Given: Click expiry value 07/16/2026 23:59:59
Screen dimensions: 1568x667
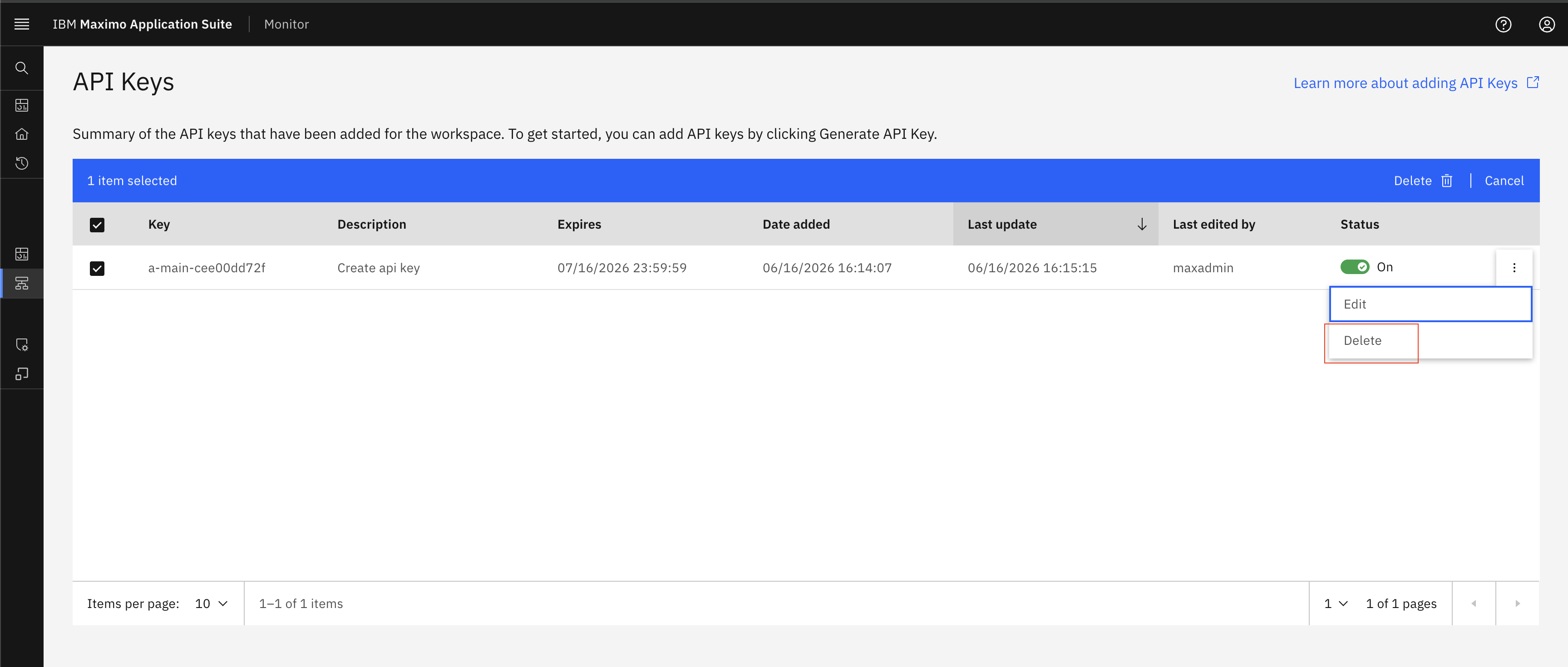Looking at the screenshot, I should (x=621, y=268).
